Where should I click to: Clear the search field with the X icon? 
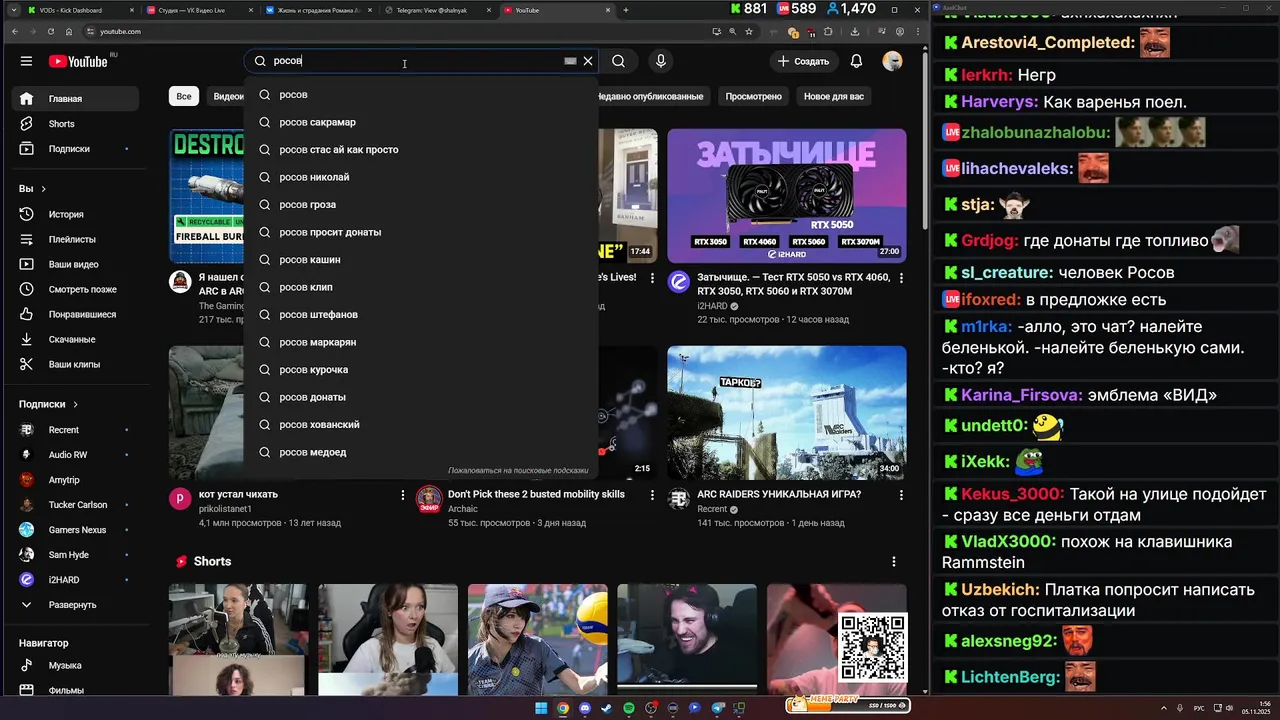tap(588, 61)
